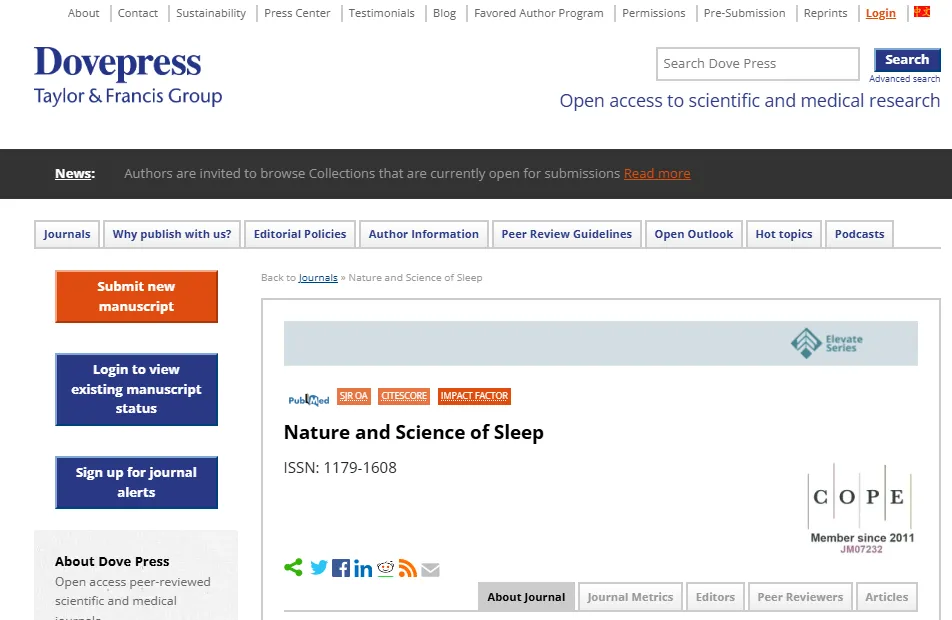This screenshot has height=620, width=952.
Task: Share journal on Twitter
Action: (319, 568)
